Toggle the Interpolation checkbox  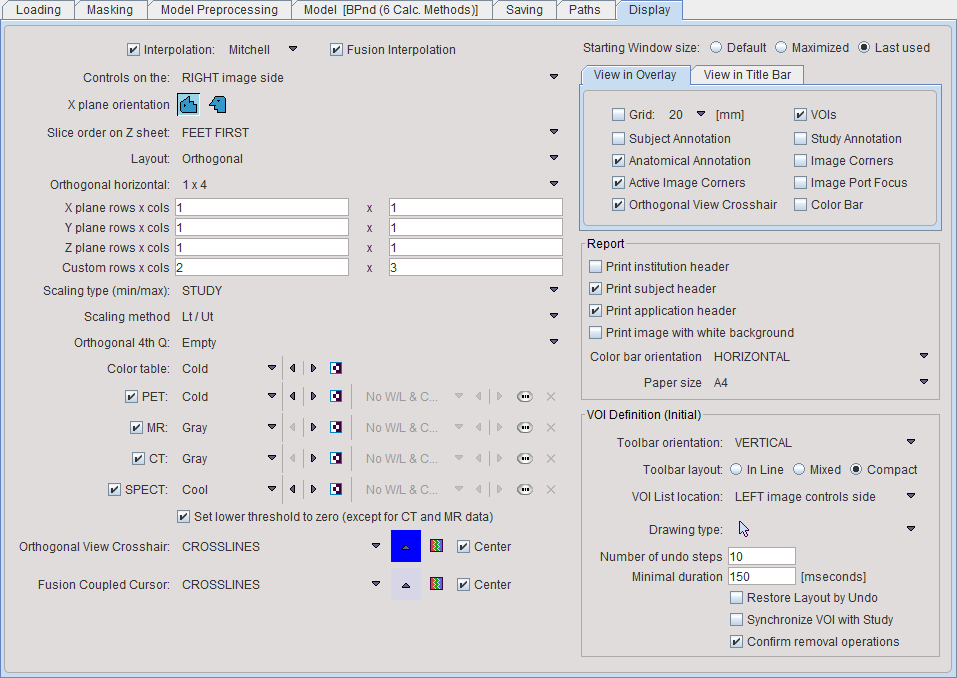[x=133, y=50]
